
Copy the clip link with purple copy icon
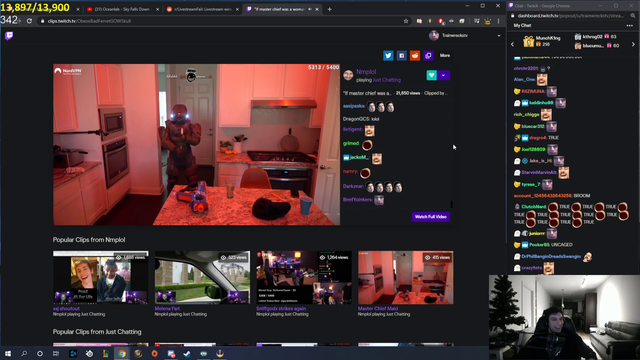(x=428, y=56)
